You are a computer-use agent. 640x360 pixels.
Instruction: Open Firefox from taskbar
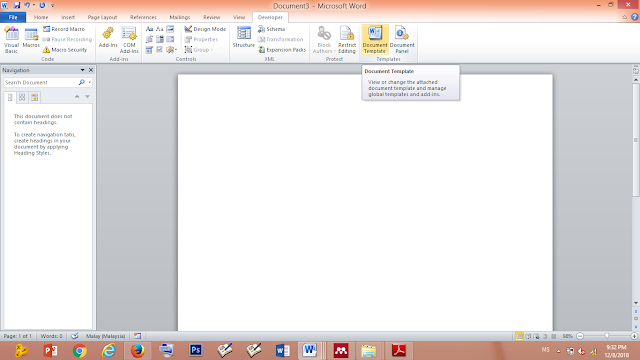(x=138, y=351)
